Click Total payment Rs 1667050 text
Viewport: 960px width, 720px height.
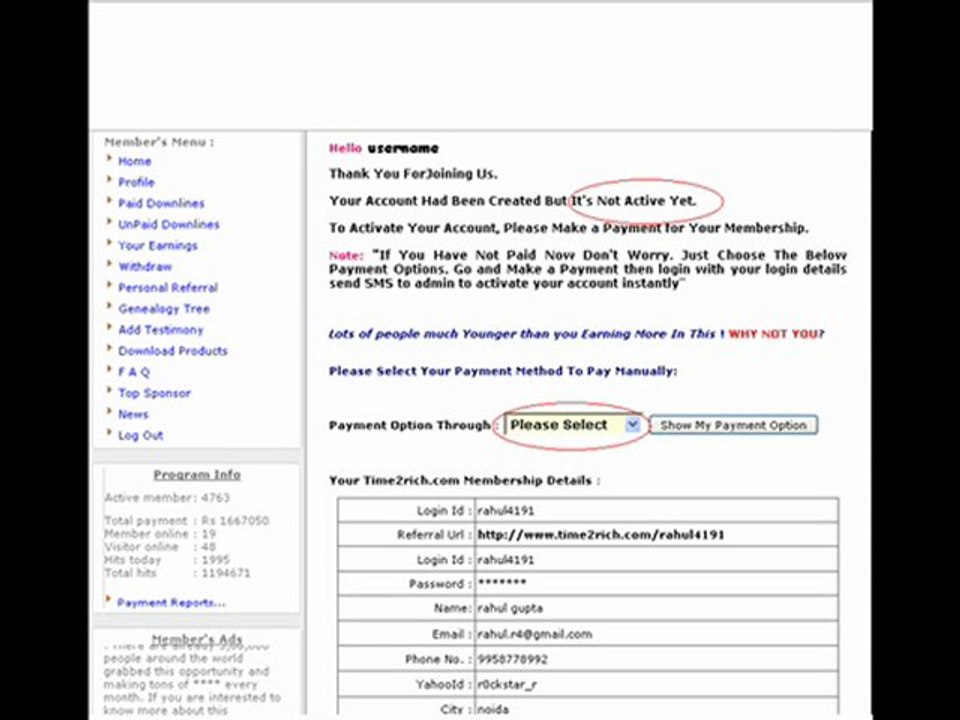pyautogui.click(x=186, y=520)
